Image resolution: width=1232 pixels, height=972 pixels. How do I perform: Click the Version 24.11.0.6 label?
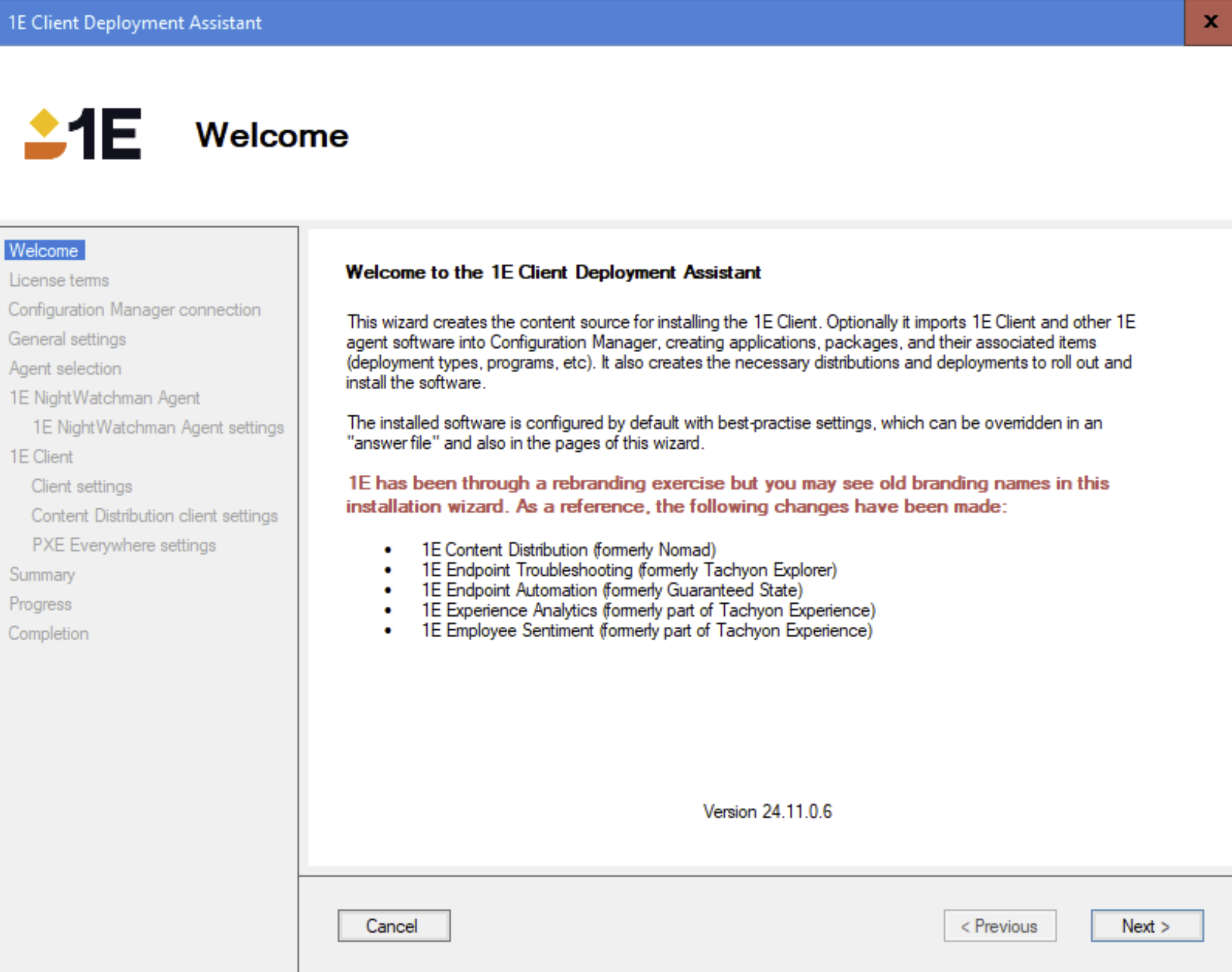[767, 811]
